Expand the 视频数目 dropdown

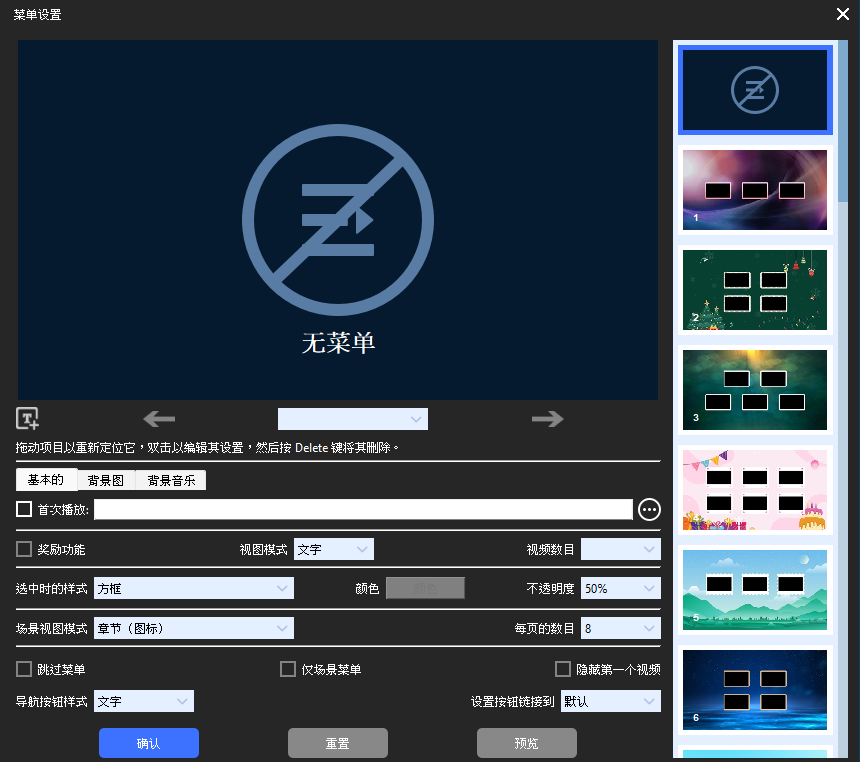620,549
